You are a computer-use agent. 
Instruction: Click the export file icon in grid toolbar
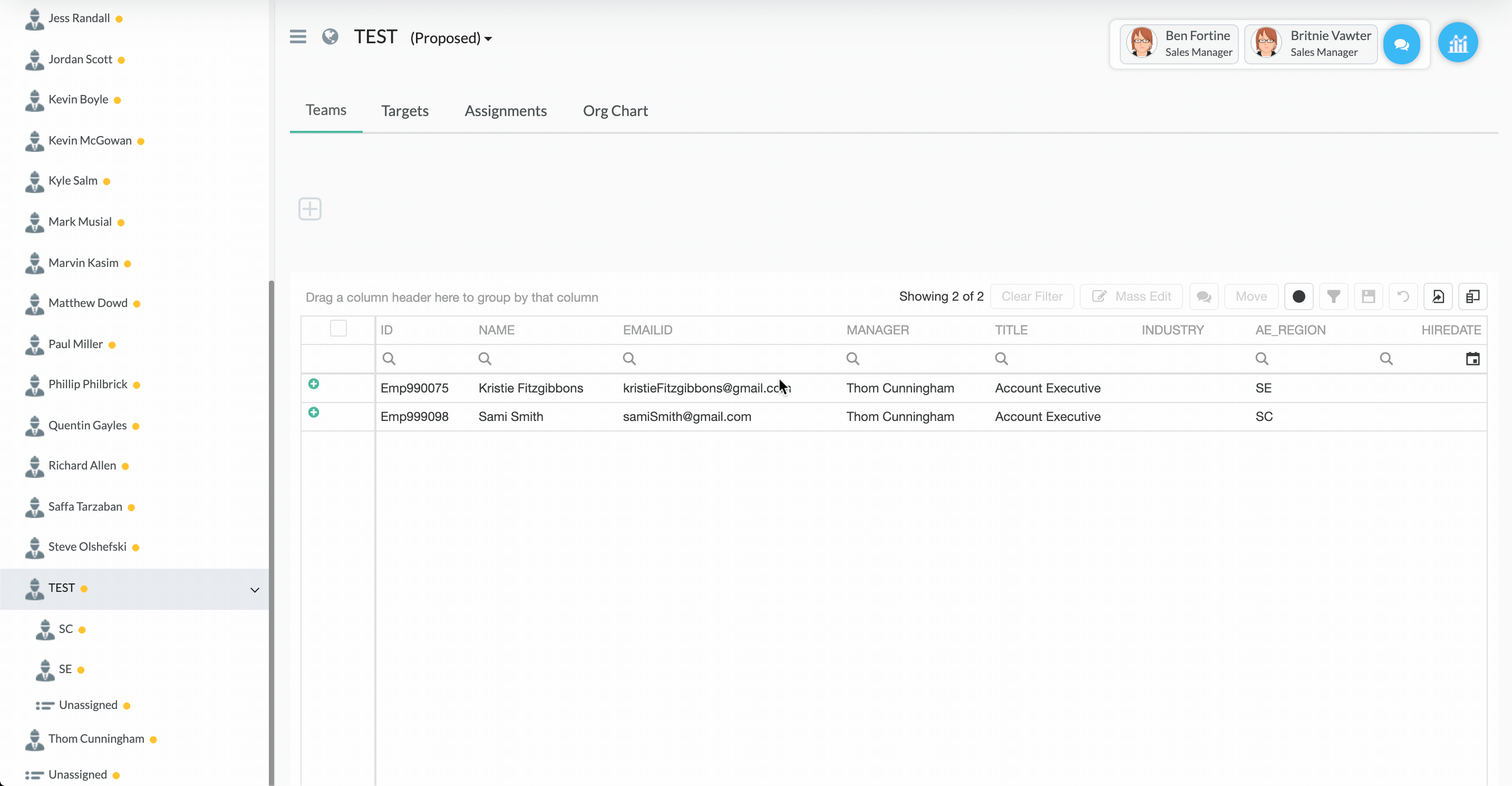1438,296
